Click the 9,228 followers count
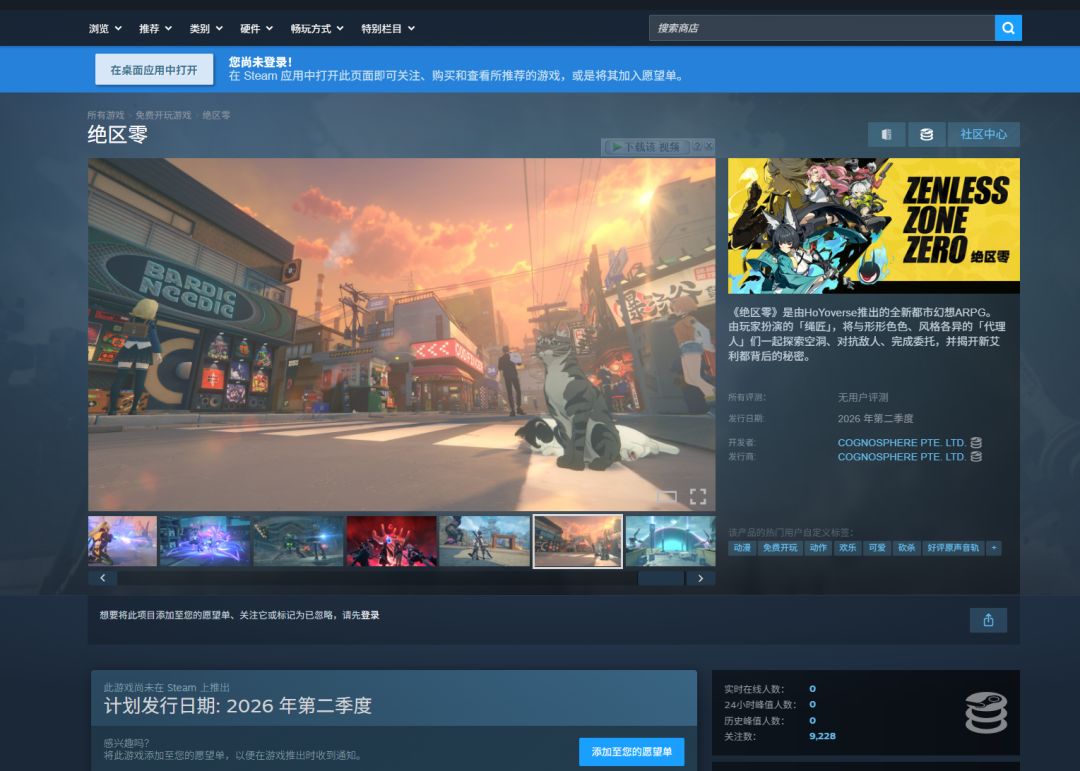Viewport: 1080px width, 771px height. [822, 736]
